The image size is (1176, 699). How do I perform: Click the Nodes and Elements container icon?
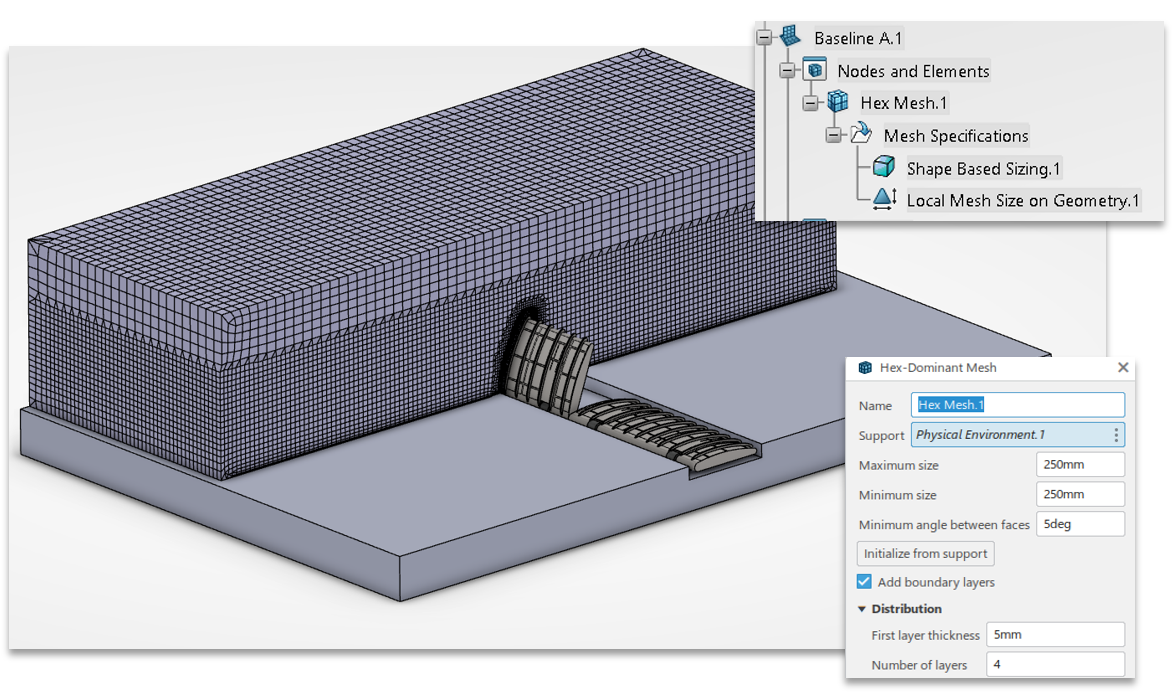[815, 70]
